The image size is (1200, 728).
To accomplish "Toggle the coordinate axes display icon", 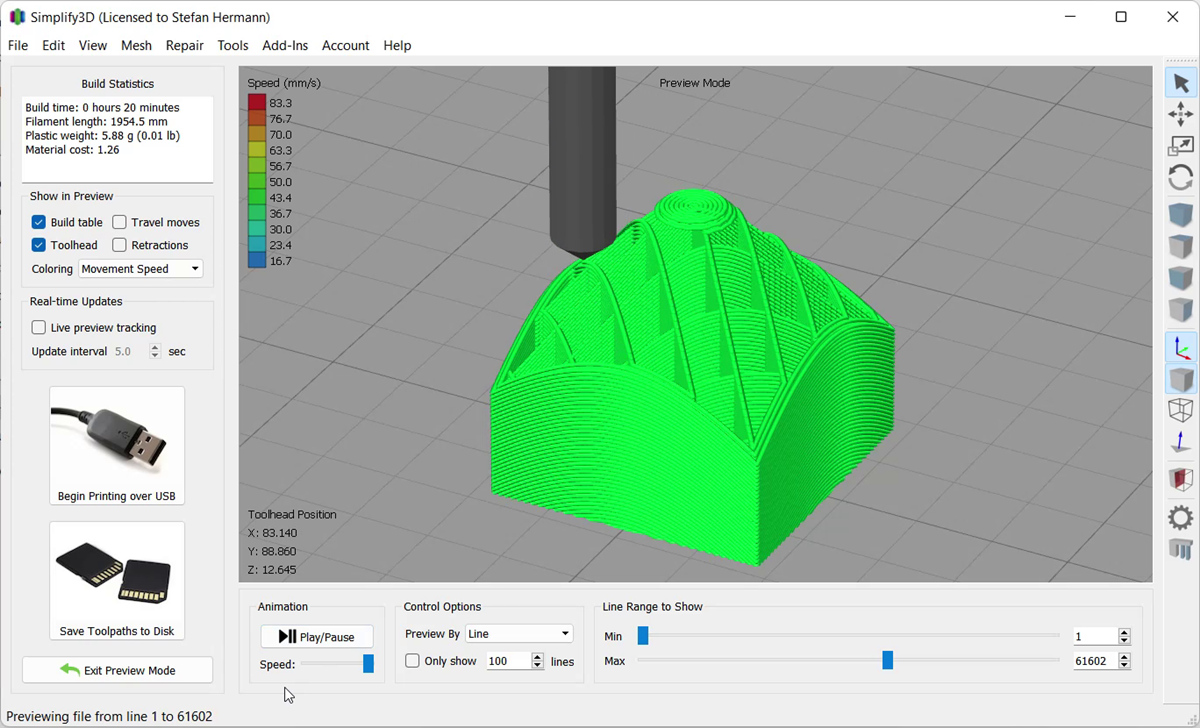I will (x=1181, y=347).
